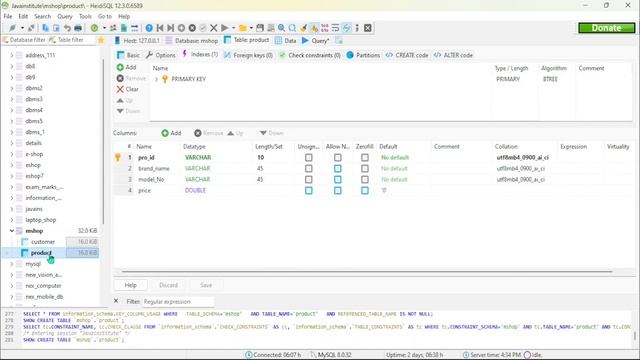Toggle the wrap long lines icon
The width and height of the screenshot is (640, 360).
[336, 28]
